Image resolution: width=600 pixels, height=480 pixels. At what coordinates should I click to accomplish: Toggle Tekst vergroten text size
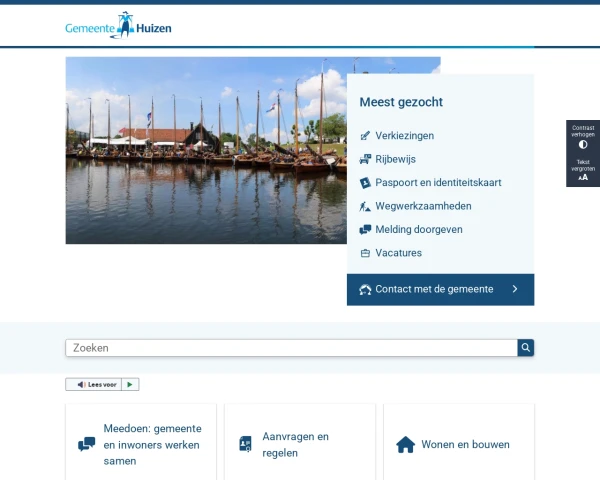click(583, 171)
